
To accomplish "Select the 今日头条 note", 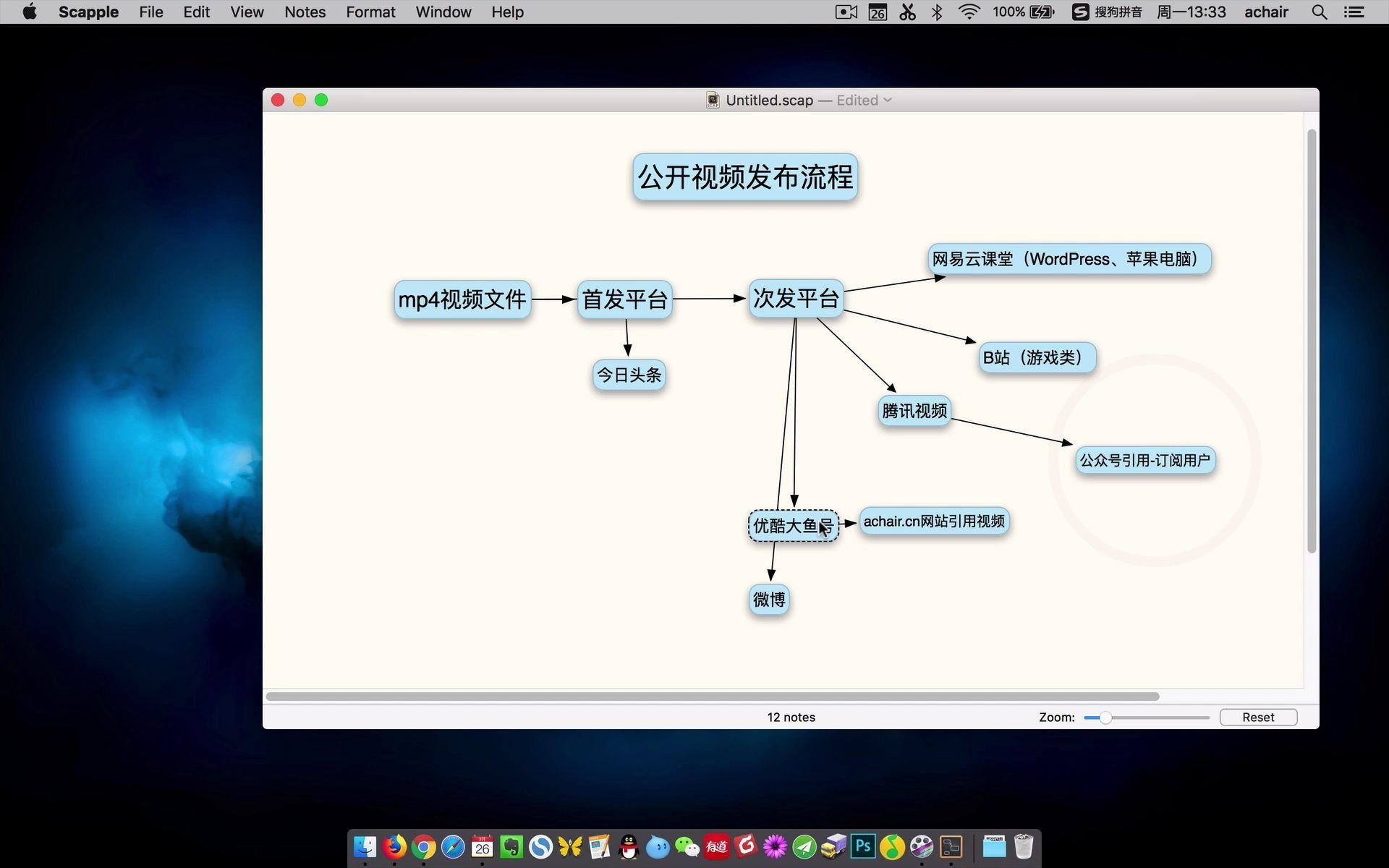I will click(x=629, y=375).
